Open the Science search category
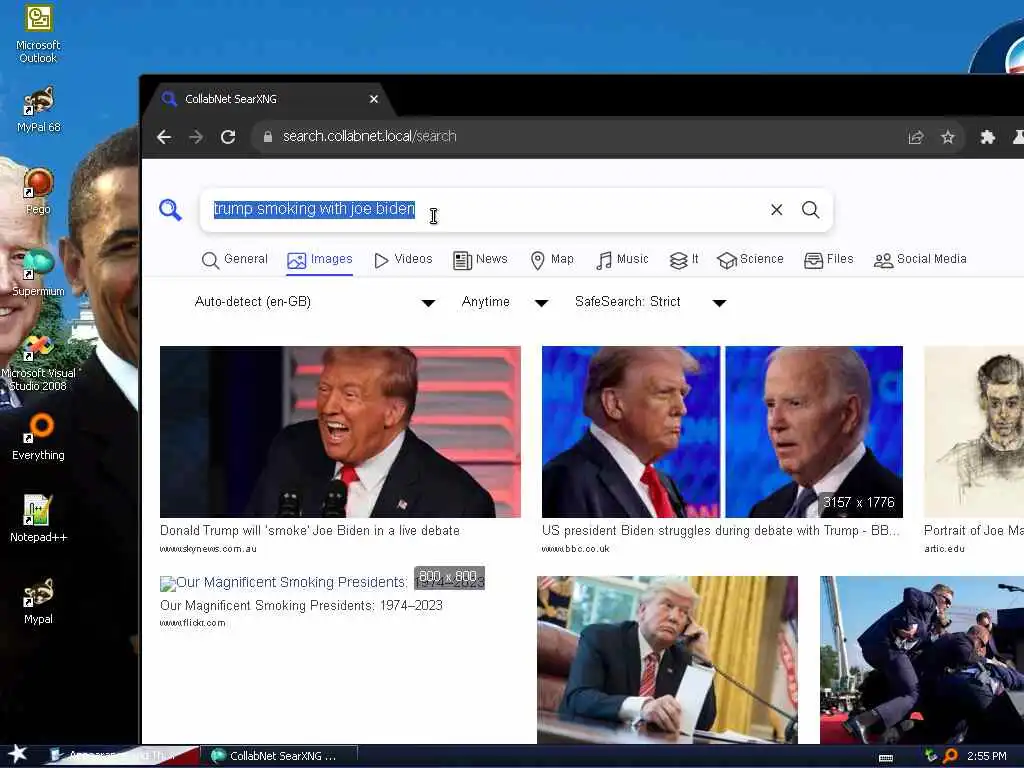The width and height of the screenshot is (1024, 768). point(750,259)
